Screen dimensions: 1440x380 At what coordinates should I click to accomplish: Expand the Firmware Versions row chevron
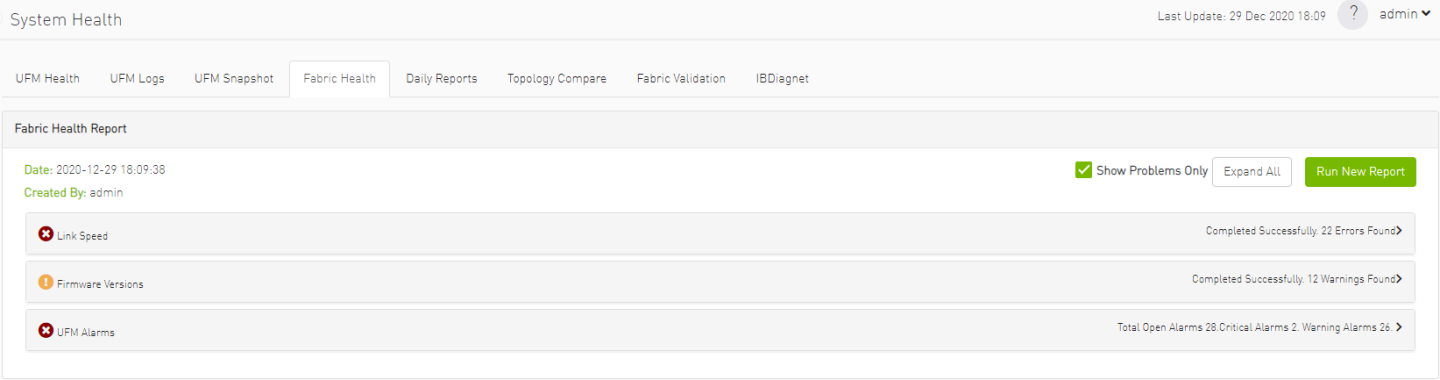point(1399,279)
